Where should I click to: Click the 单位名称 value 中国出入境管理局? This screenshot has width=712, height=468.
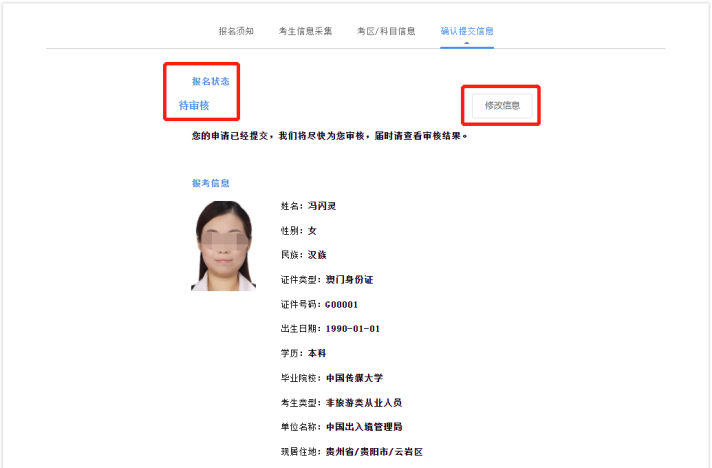(364, 427)
